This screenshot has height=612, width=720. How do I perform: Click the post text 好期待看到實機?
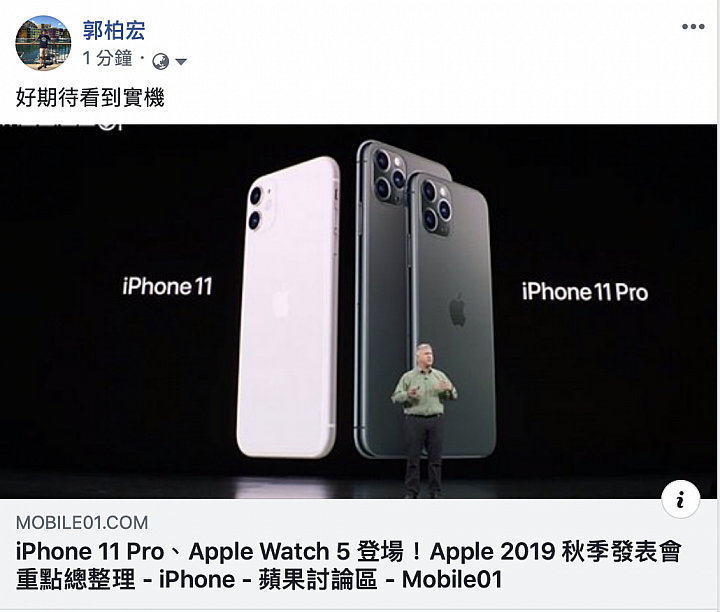click(x=90, y=97)
